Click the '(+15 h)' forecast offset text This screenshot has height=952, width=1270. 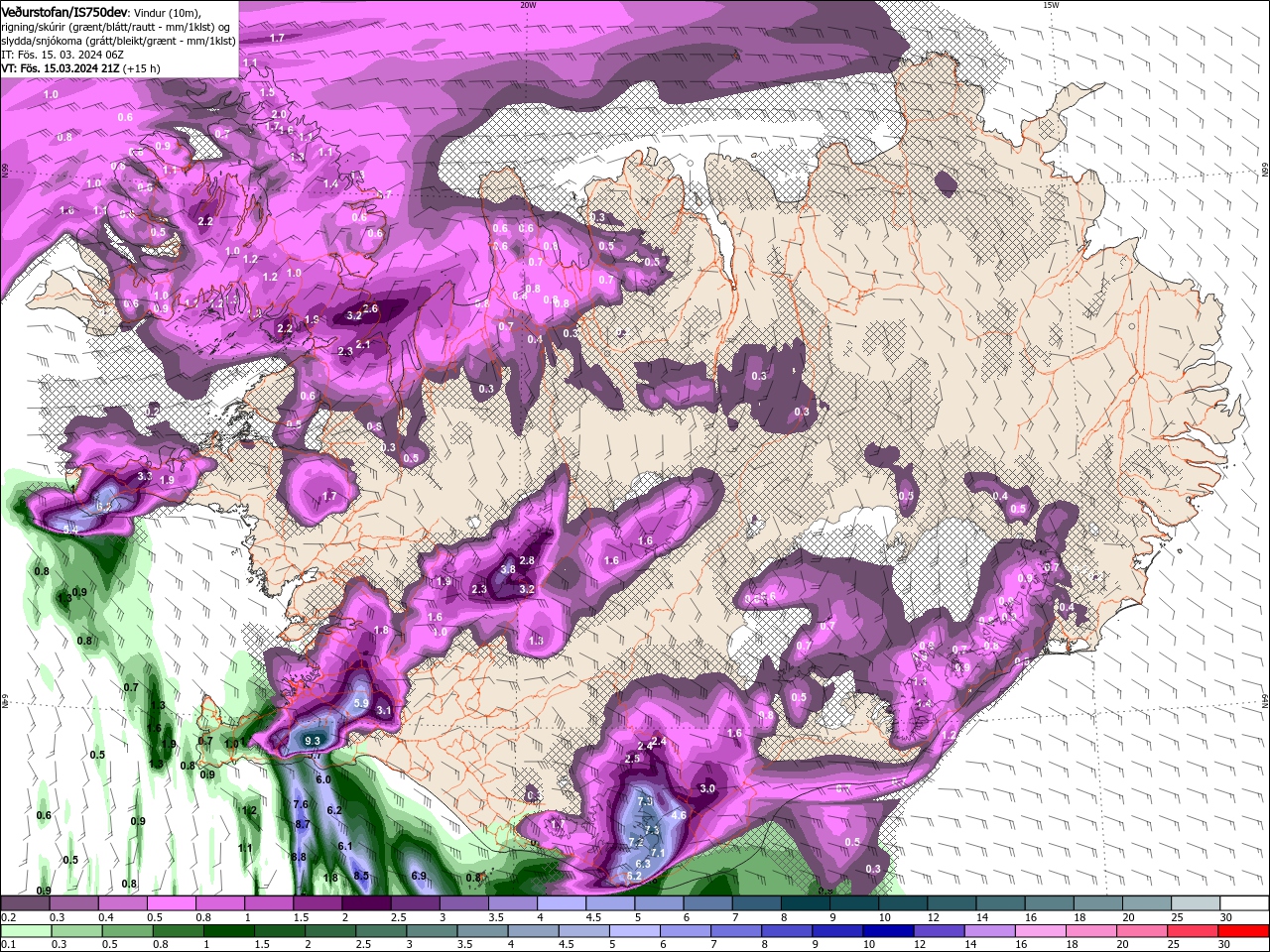tap(142, 68)
